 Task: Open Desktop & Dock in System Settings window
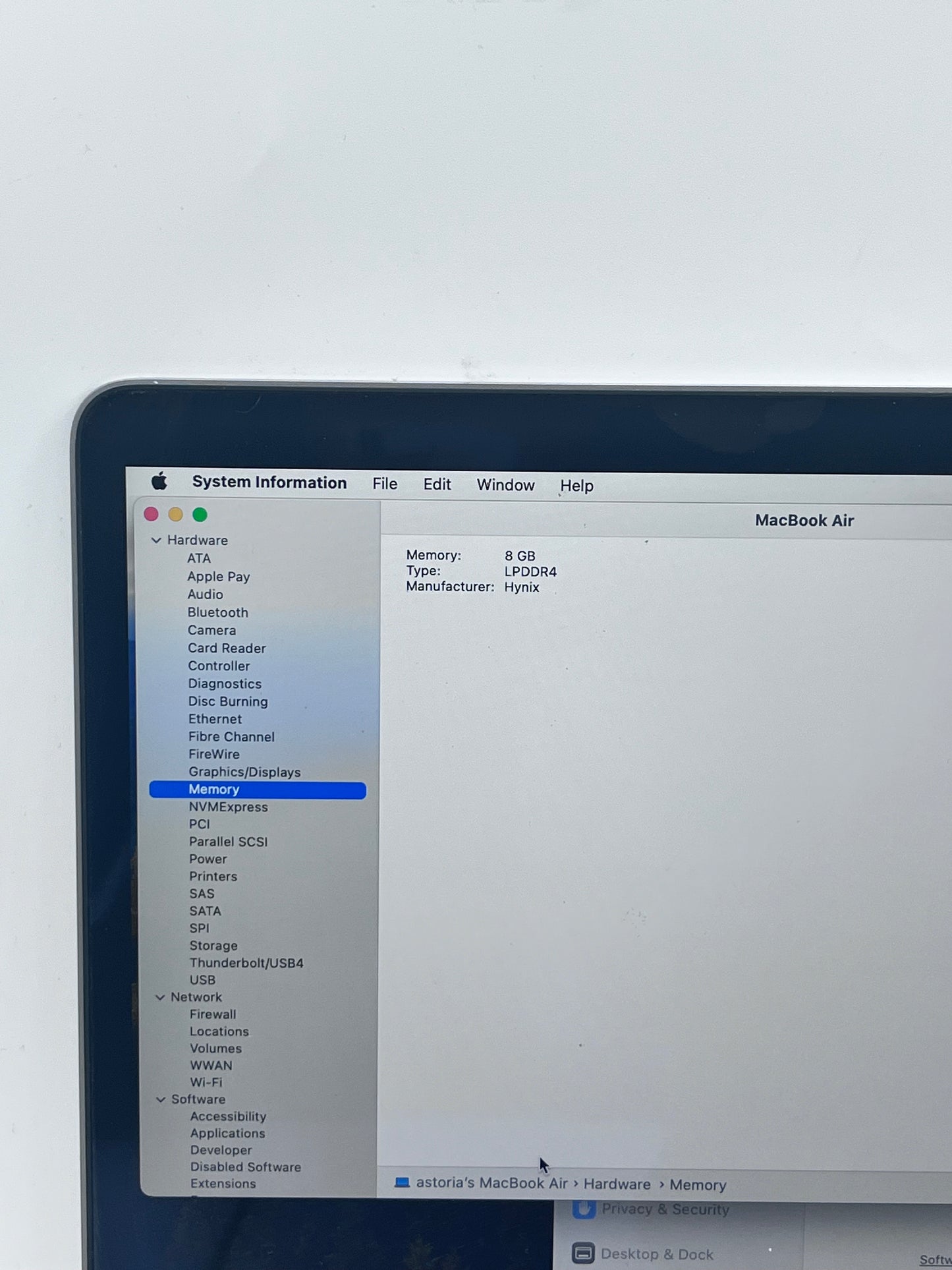[657, 1254]
